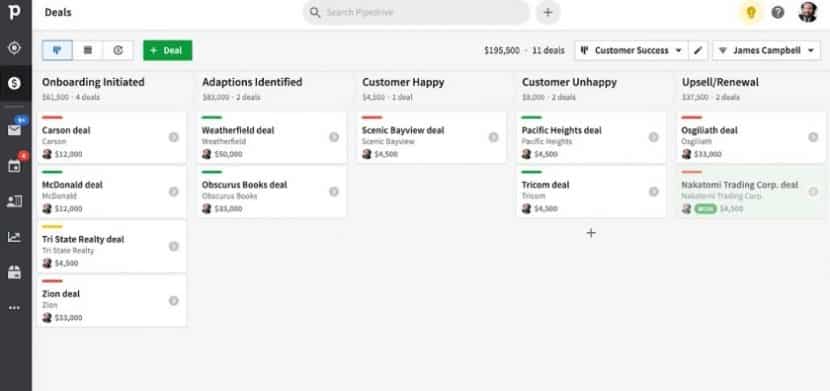The width and height of the screenshot is (830, 391).
Task: Open the Activities calendar icon in sidebar
Action: tap(14, 166)
